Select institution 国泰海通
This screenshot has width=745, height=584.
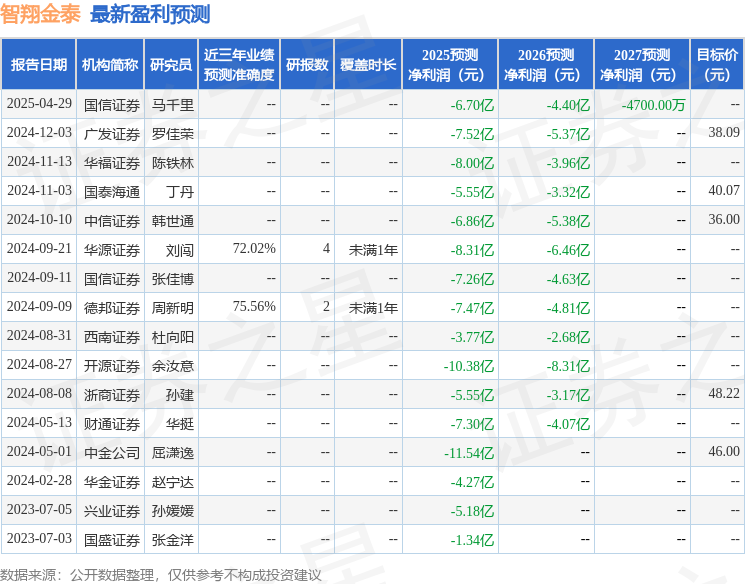pos(112,191)
